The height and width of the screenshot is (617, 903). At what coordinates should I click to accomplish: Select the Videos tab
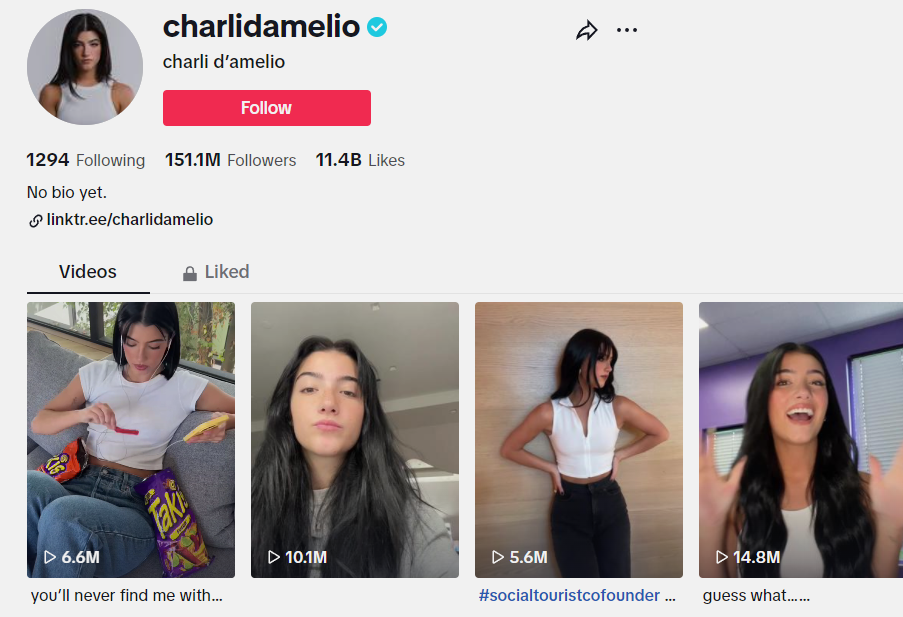coord(88,272)
